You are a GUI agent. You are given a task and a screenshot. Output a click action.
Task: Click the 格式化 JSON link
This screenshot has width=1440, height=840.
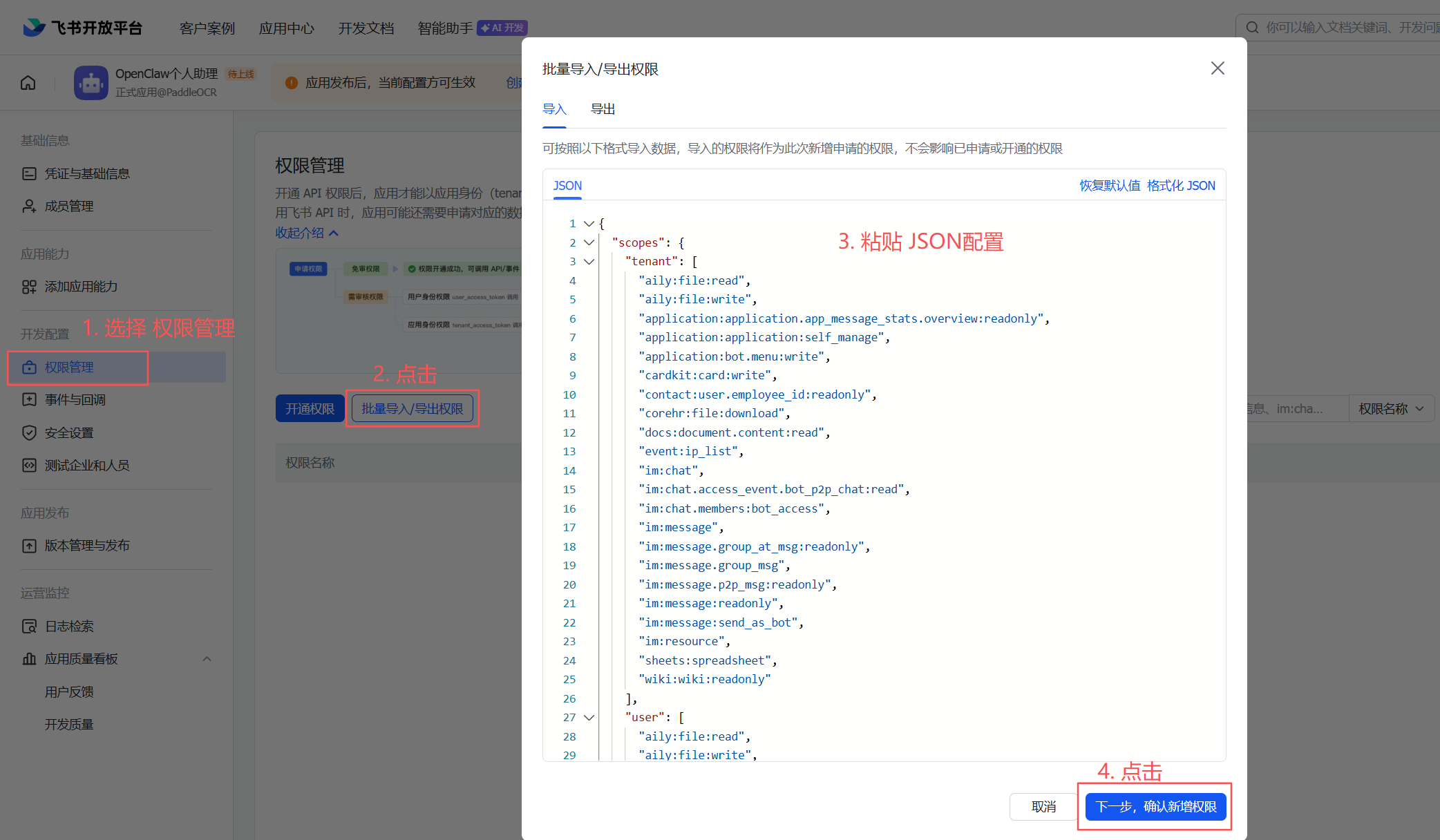[1181, 186]
